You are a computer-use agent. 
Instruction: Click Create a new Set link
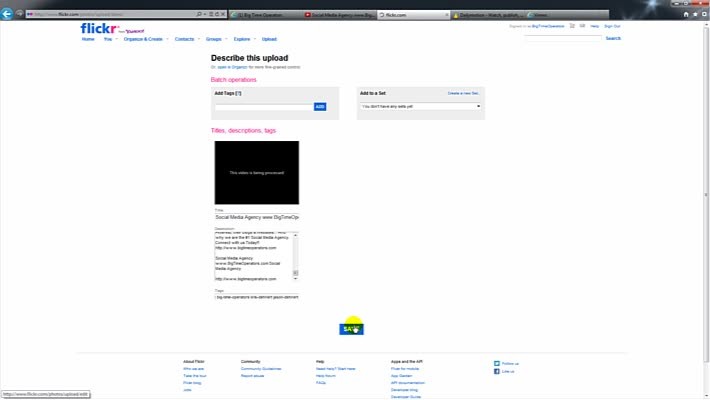point(463,93)
